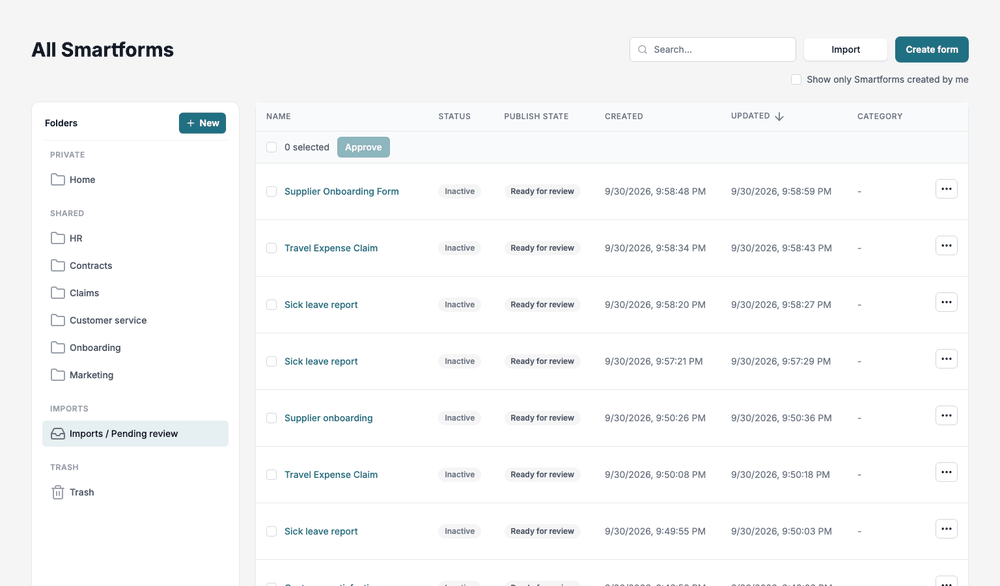Open ellipsis menu for Travel Expense Claim created 9:58:34 PM
Screen dimensions: 1000x586
946,245
